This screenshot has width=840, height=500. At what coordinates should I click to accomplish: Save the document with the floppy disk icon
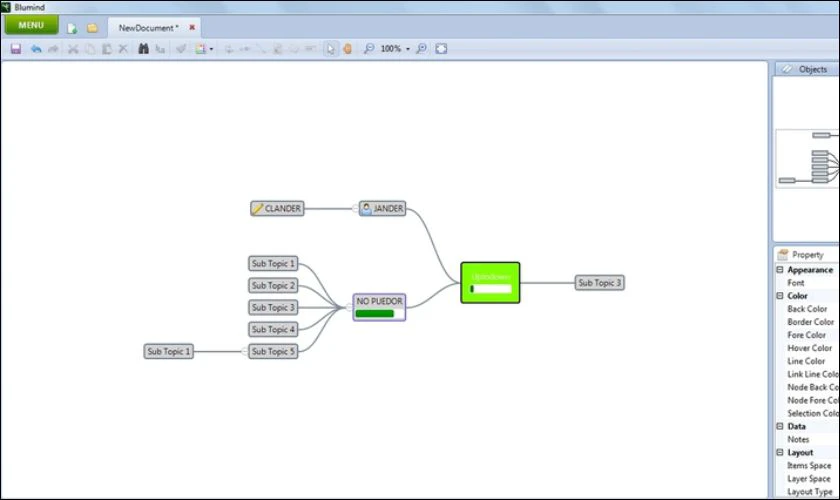pos(16,49)
